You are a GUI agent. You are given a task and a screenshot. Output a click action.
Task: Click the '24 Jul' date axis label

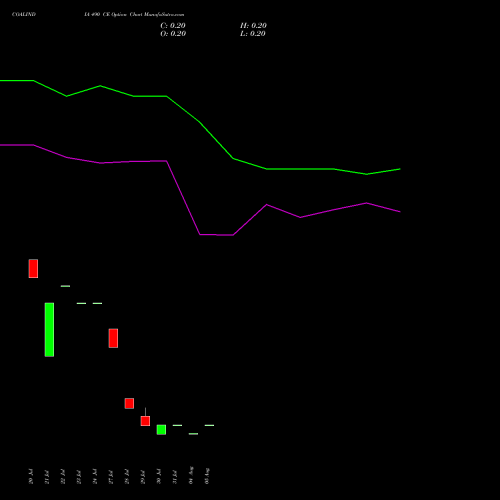(x=95, y=476)
